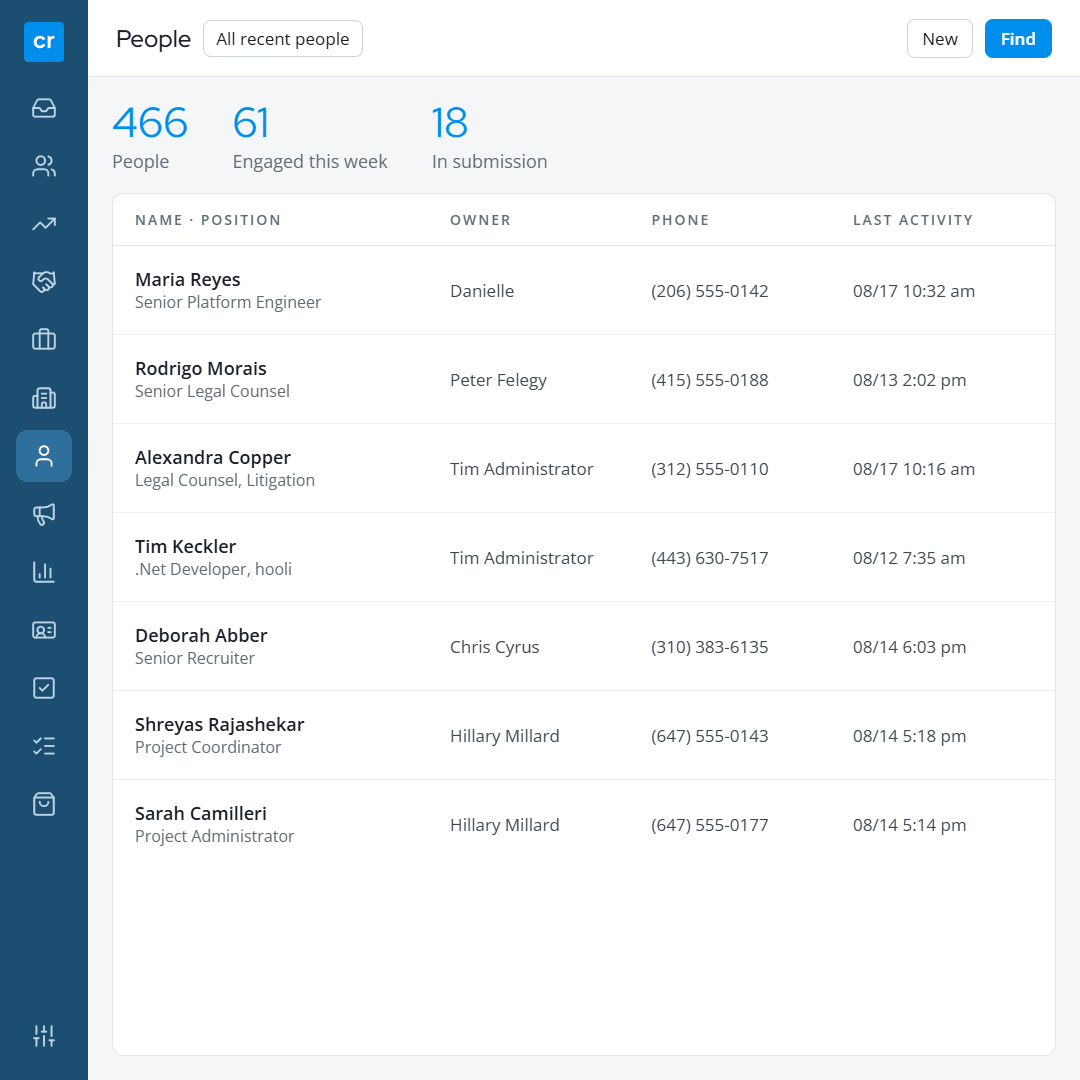Open the ID card icon in the sidebar
Screen dimensions: 1080x1080
pos(43,630)
